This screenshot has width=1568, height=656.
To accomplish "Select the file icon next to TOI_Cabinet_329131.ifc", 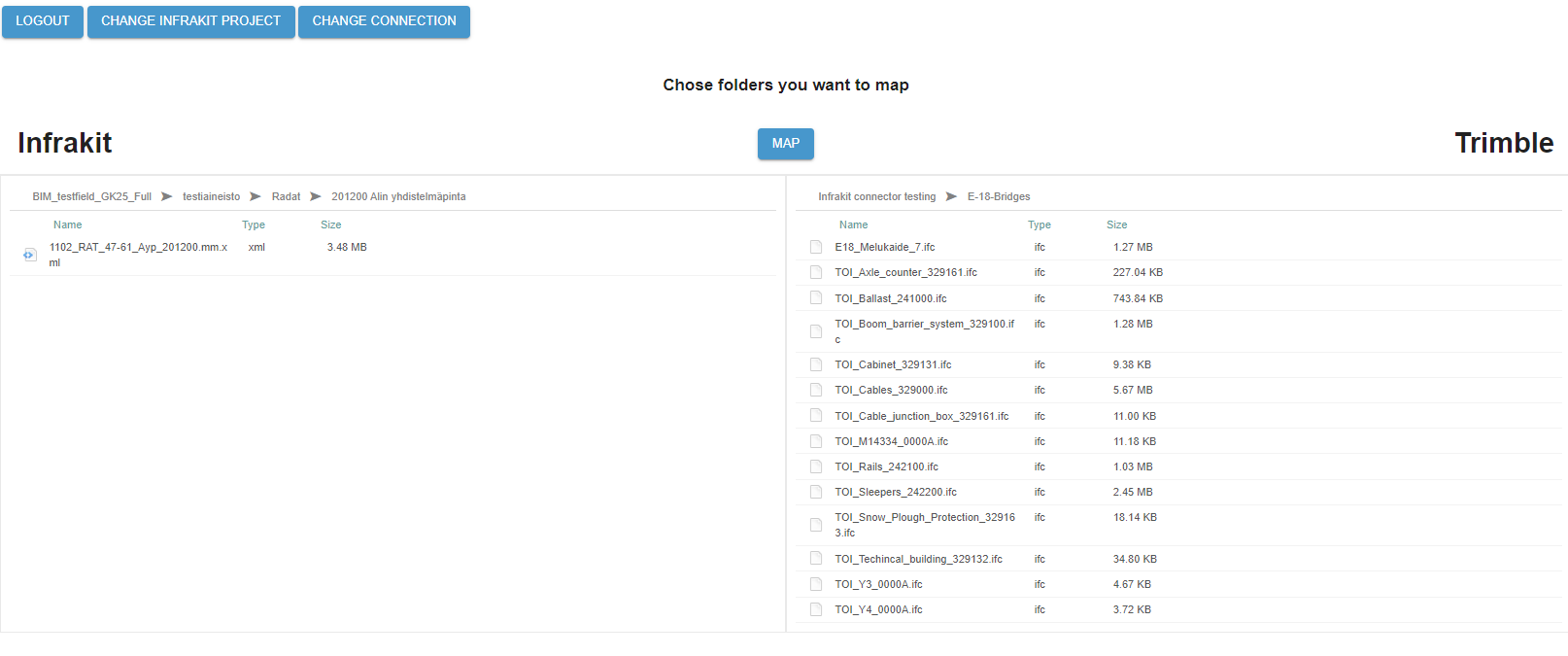I will [816, 364].
